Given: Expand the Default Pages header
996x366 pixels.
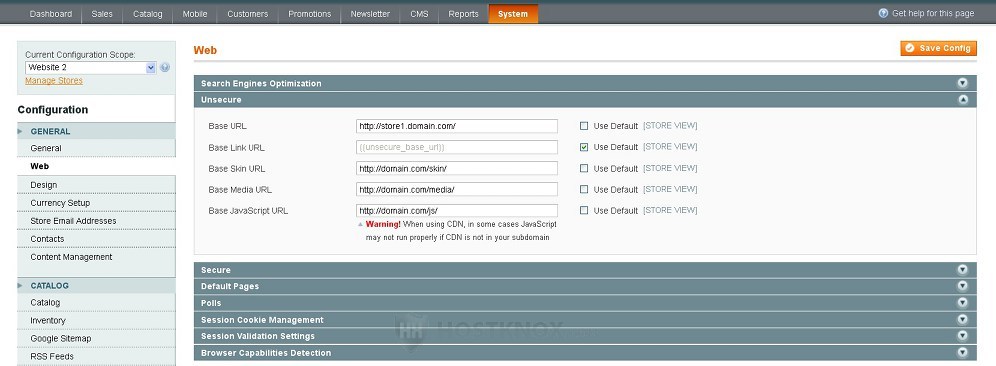Looking at the screenshot, I should (585, 286).
